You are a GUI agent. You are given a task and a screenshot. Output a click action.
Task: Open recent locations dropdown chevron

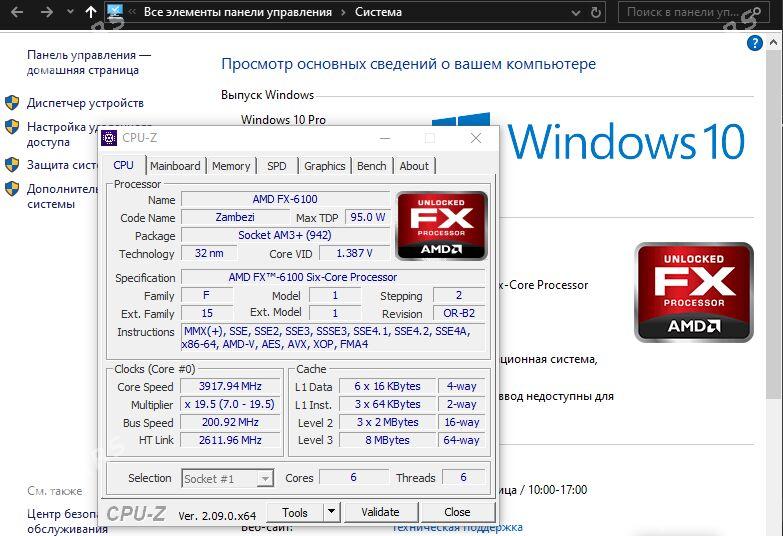click(x=69, y=13)
